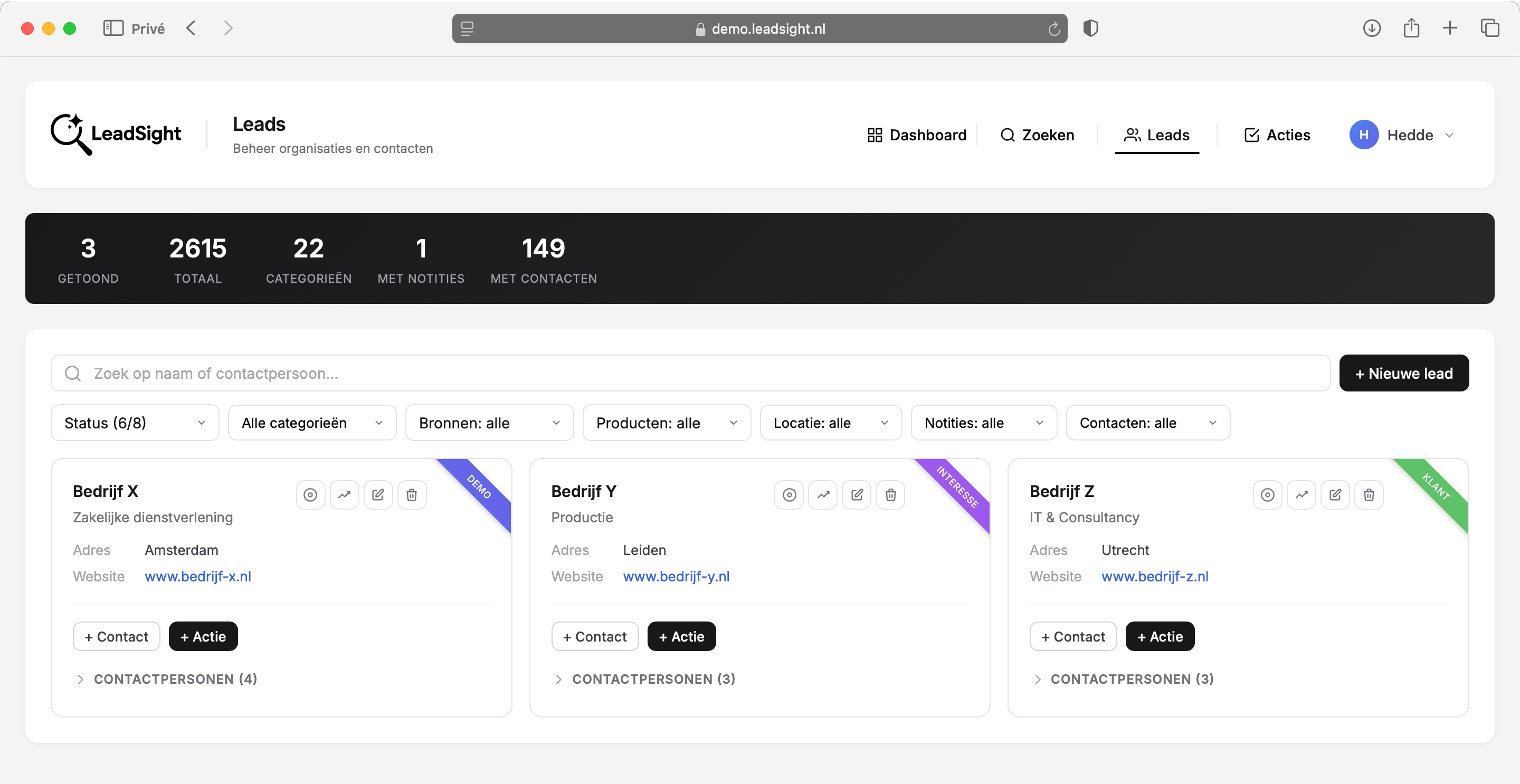1520x784 pixels.
Task: Open the status icon on Bedrijf X card
Action: click(311, 495)
